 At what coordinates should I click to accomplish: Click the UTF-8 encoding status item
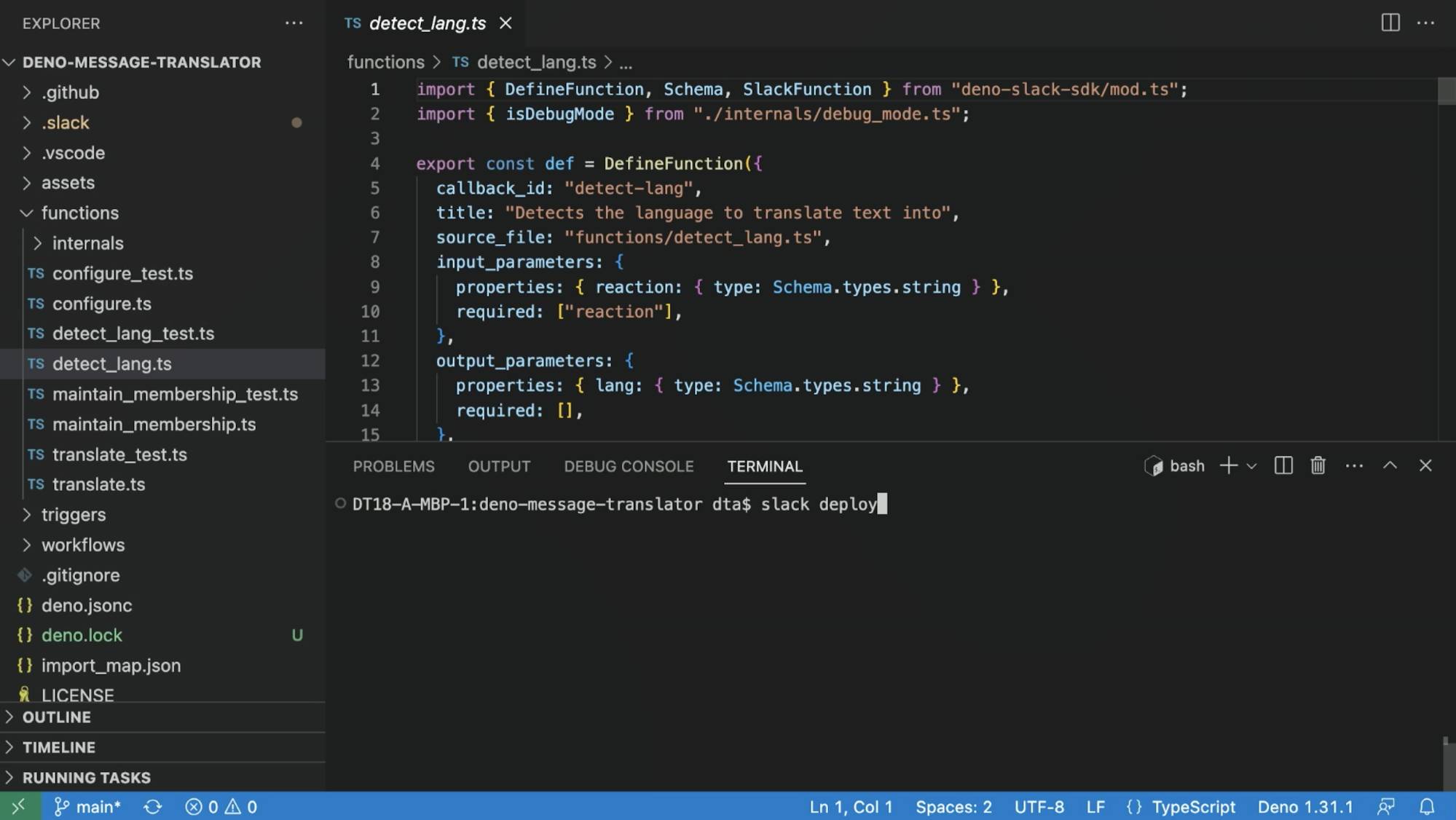(x=1039, y=806)
